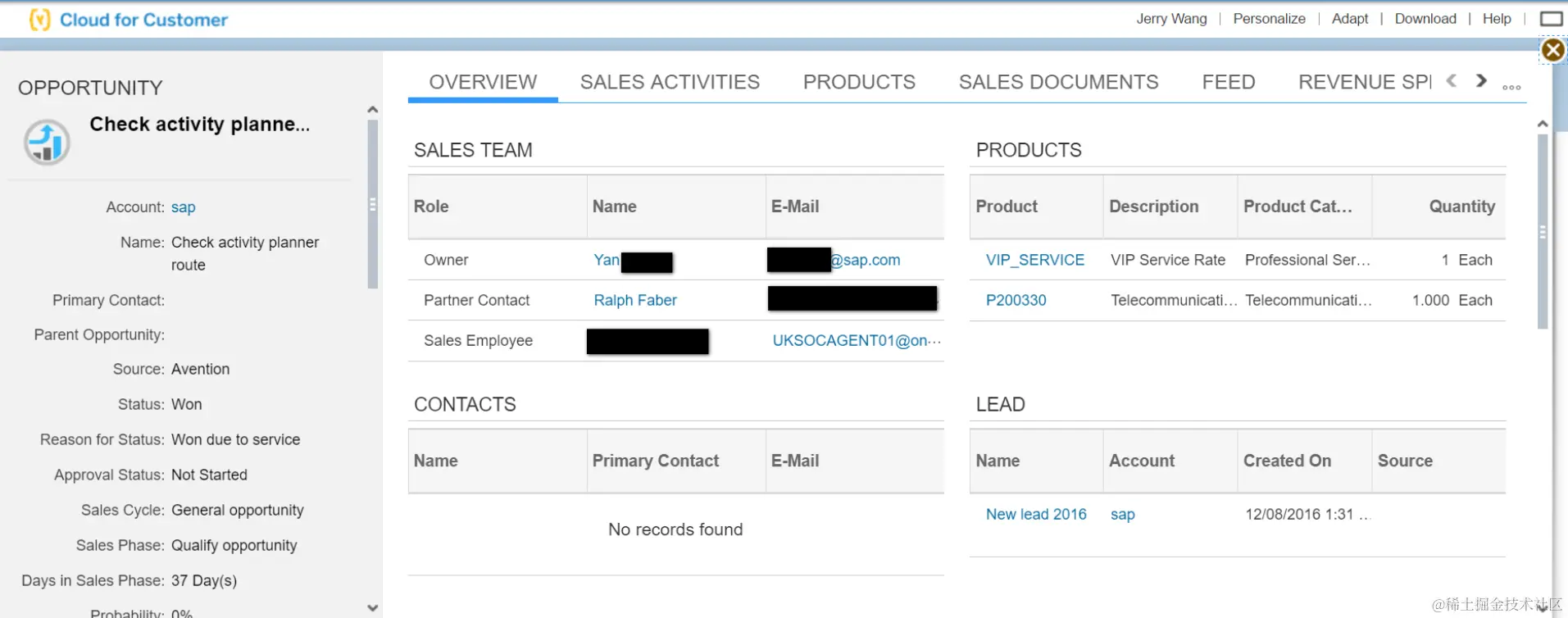This screenshot has height=618, width=1568.
Task: Open the Feed tab
Action: pos(1228,82)
